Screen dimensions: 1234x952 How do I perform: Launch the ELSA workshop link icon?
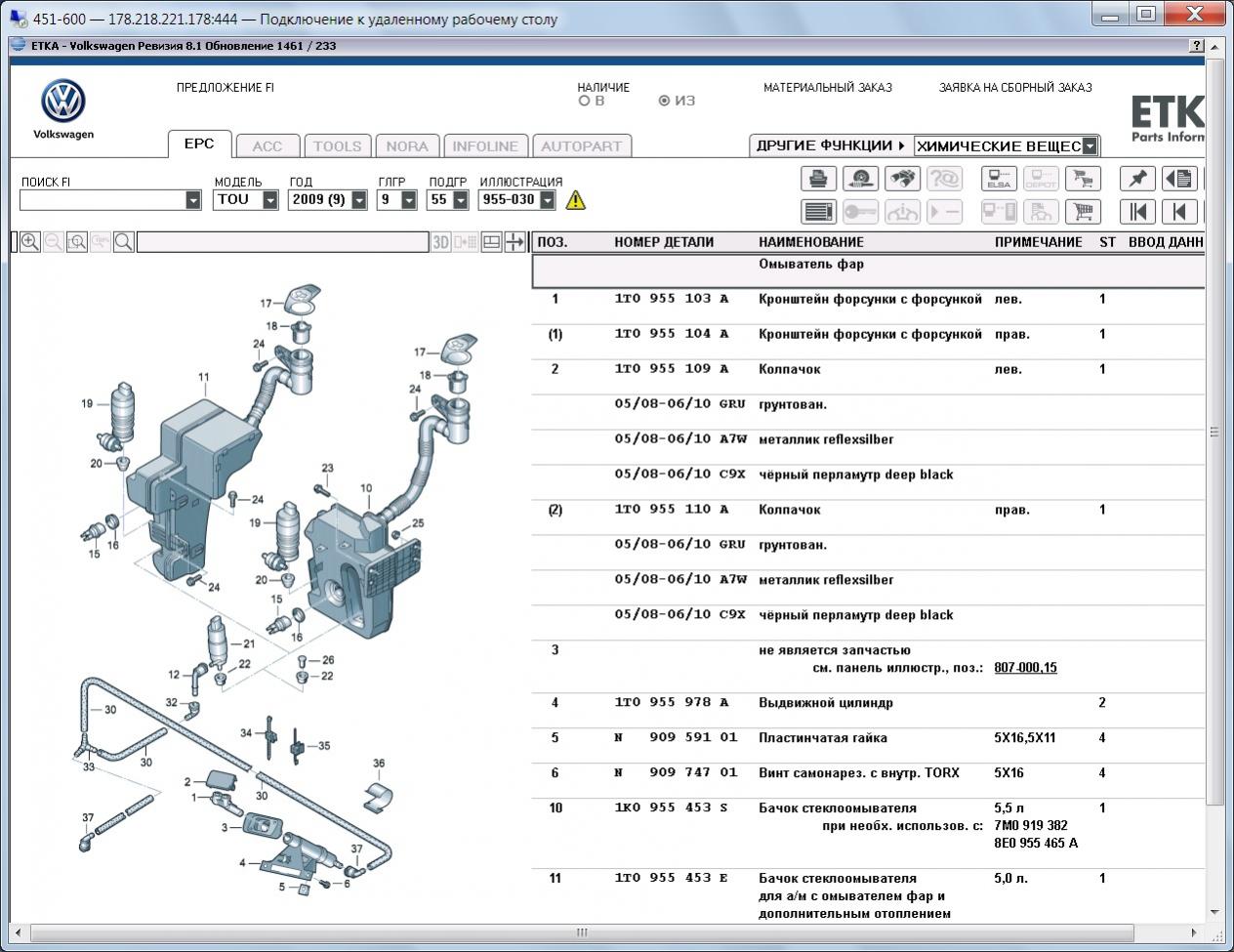[999, 179]
